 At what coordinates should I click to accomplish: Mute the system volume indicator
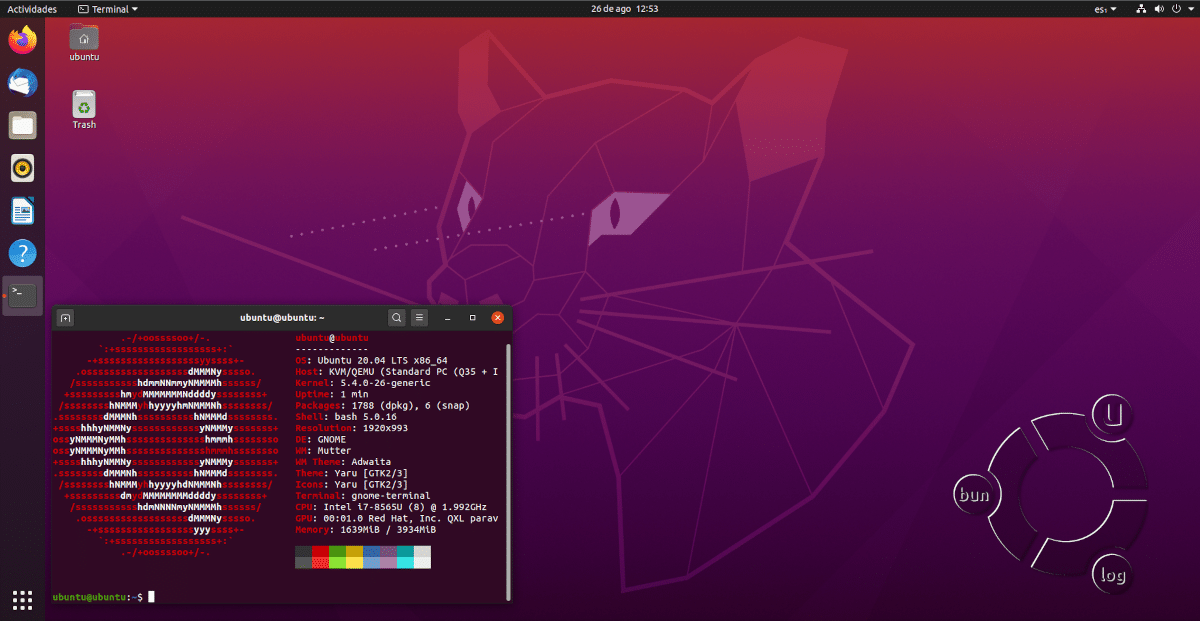pos(1160,8)
